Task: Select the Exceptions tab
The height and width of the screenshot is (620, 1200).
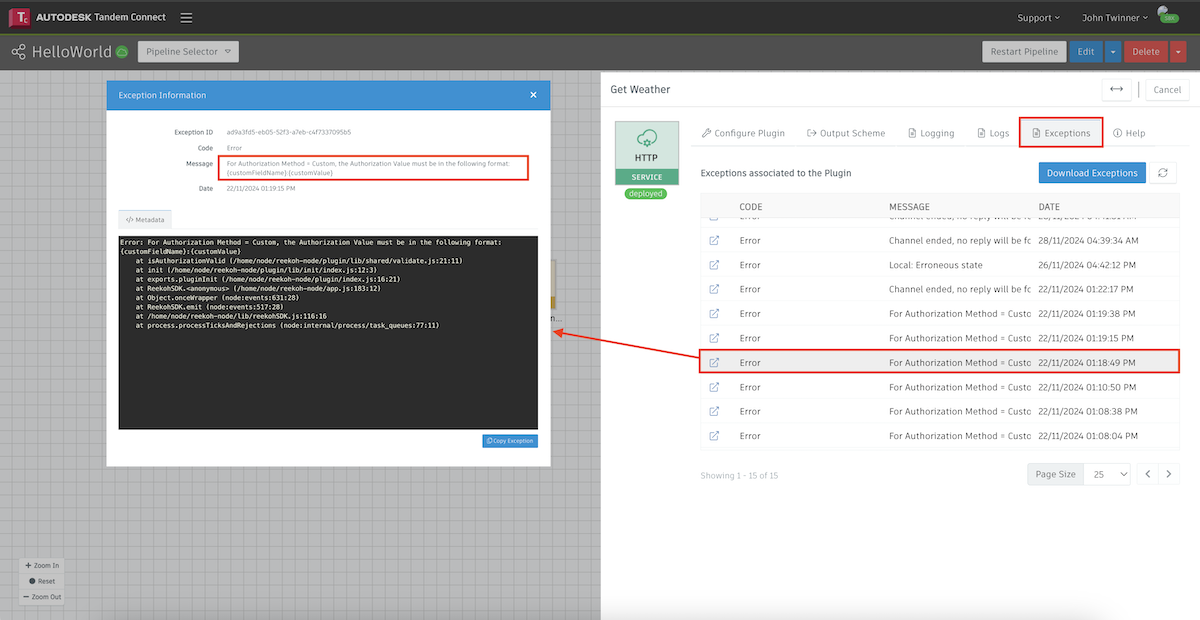Action: pyautogui.click(x=1061, y=133)
